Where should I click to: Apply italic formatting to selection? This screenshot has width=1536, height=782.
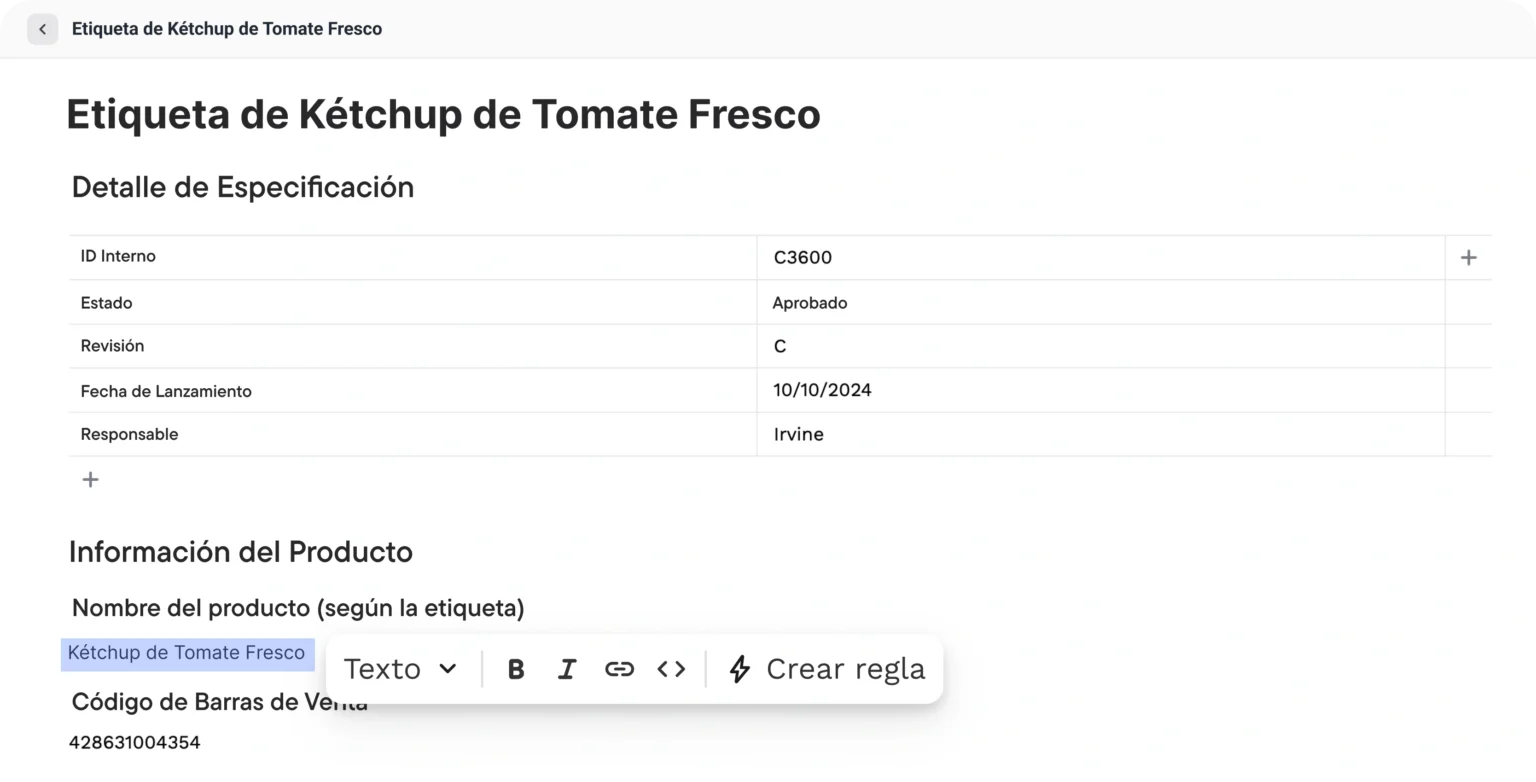567,669
